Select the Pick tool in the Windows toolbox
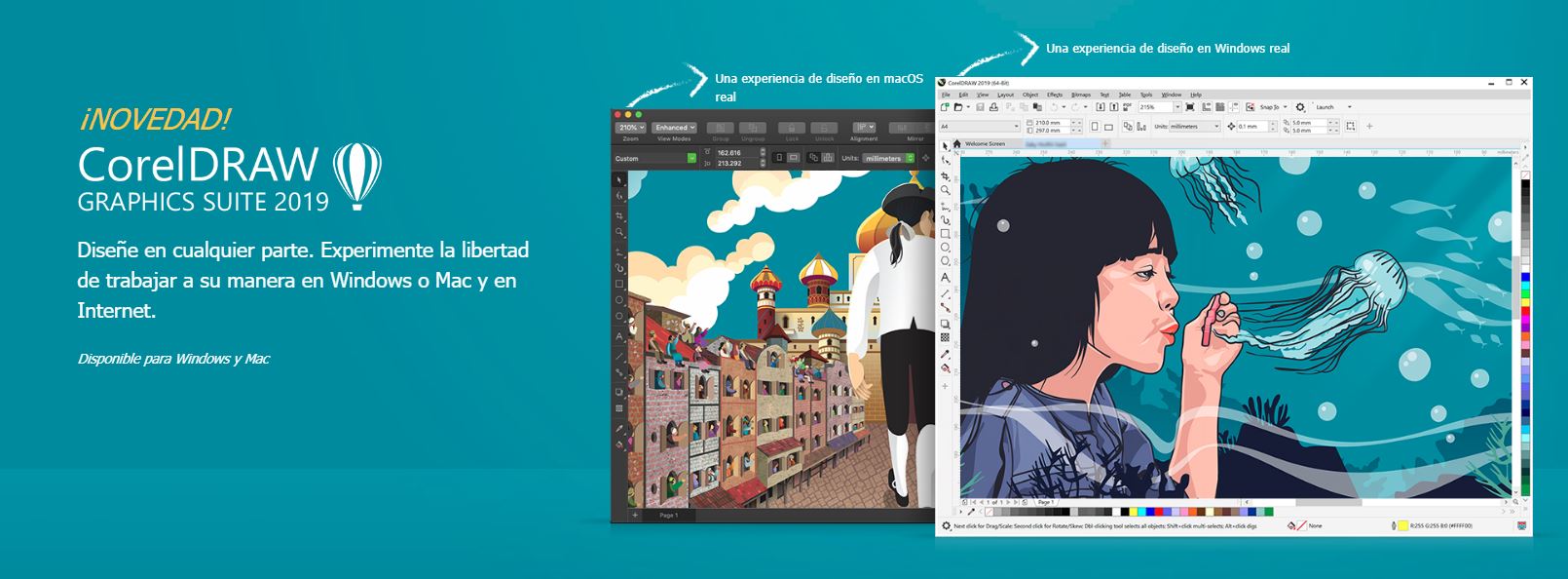Screen dimensions: 1568x579 945,146
